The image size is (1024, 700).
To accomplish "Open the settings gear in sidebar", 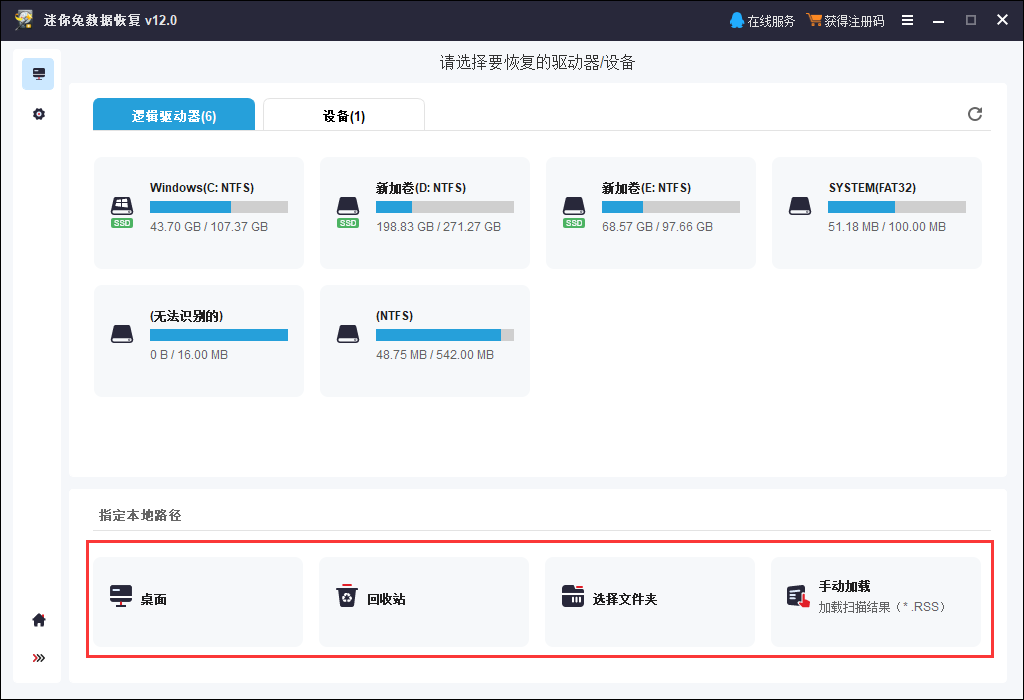I will tap(39, 114).
